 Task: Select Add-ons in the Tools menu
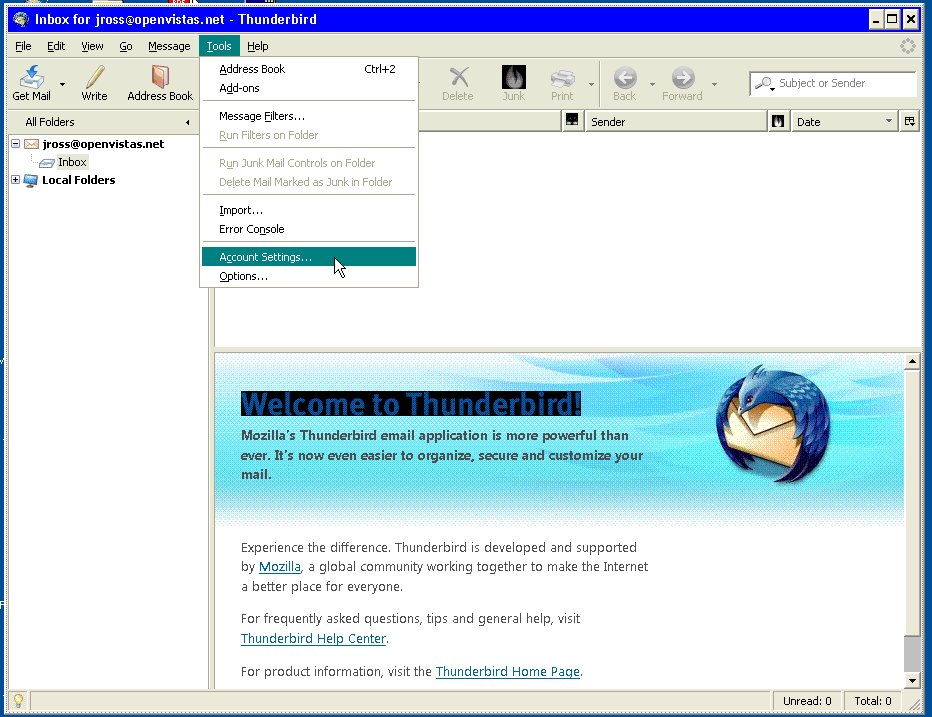[309, 88]
